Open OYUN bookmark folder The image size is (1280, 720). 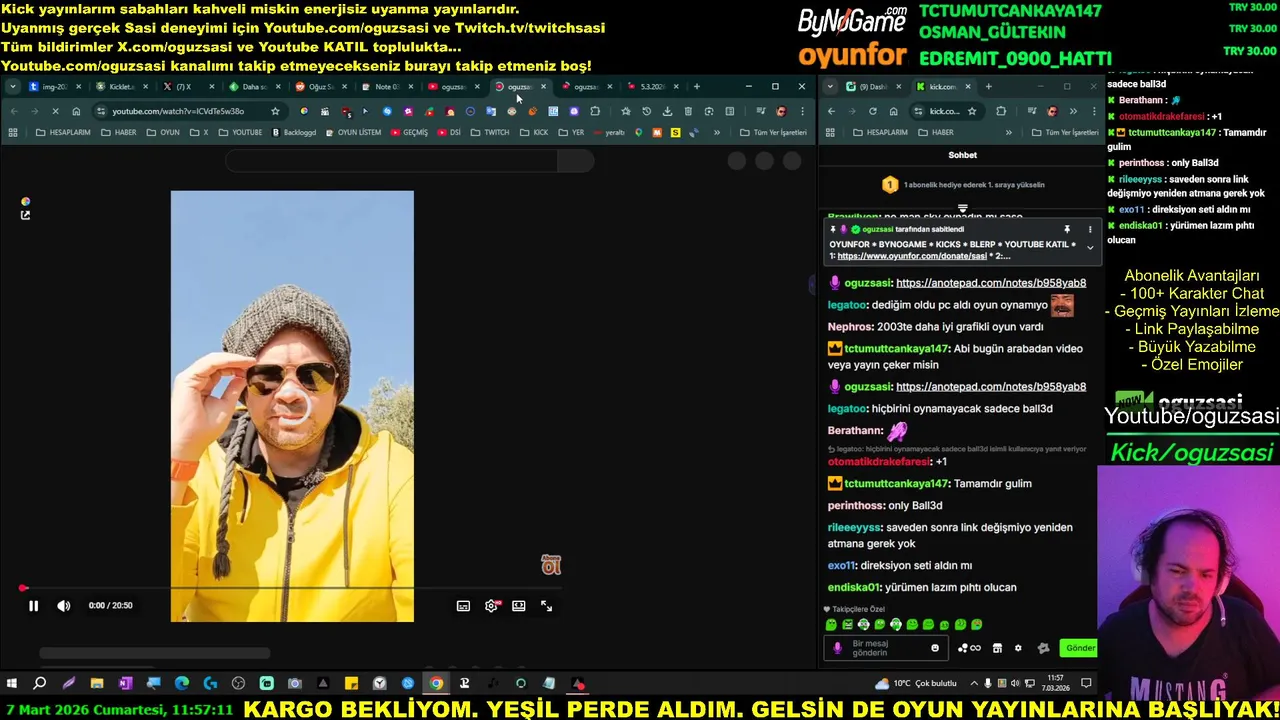click(x=162, y=132)
